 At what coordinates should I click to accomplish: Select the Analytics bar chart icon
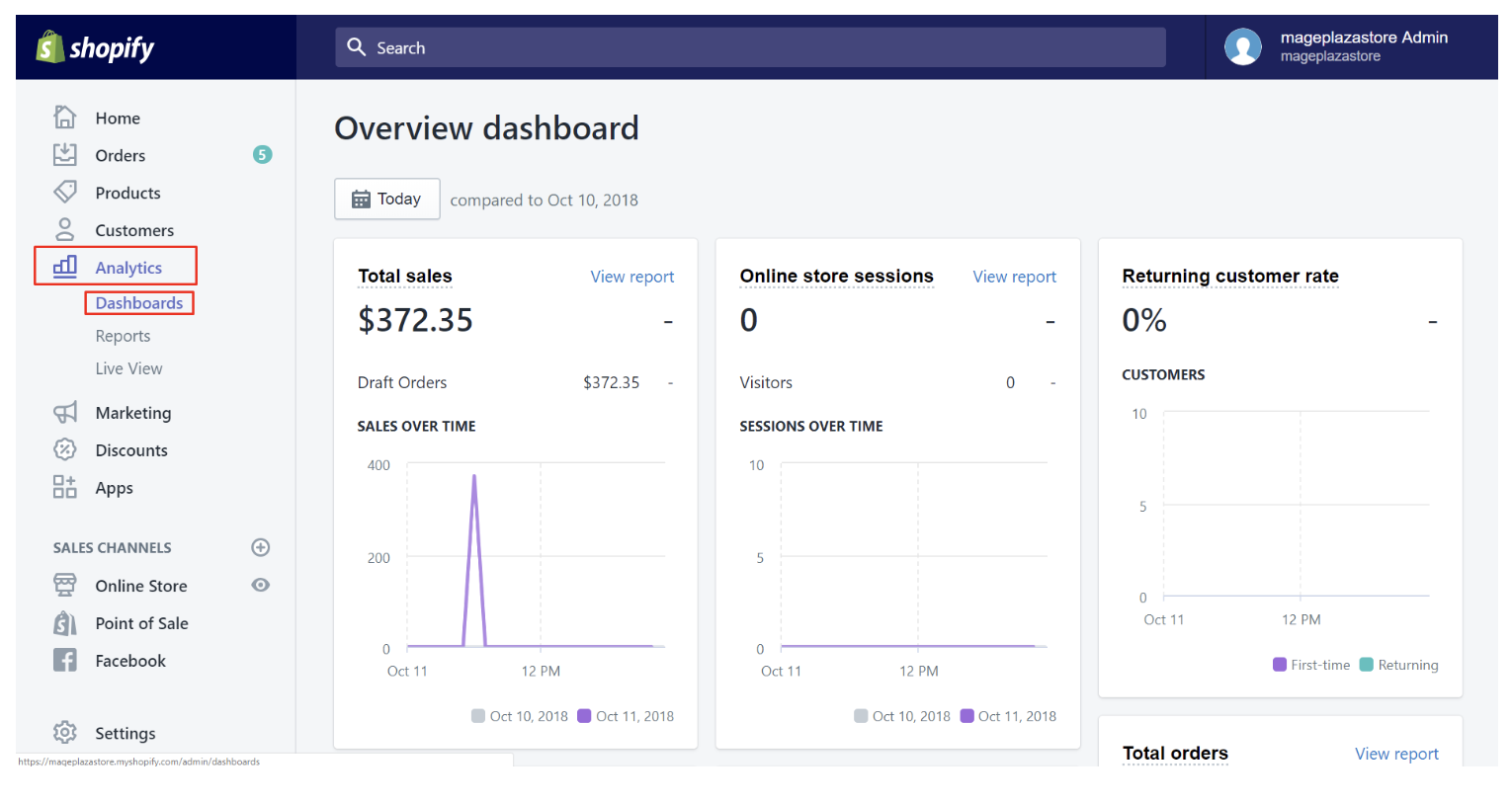click(x=64, y=267)
